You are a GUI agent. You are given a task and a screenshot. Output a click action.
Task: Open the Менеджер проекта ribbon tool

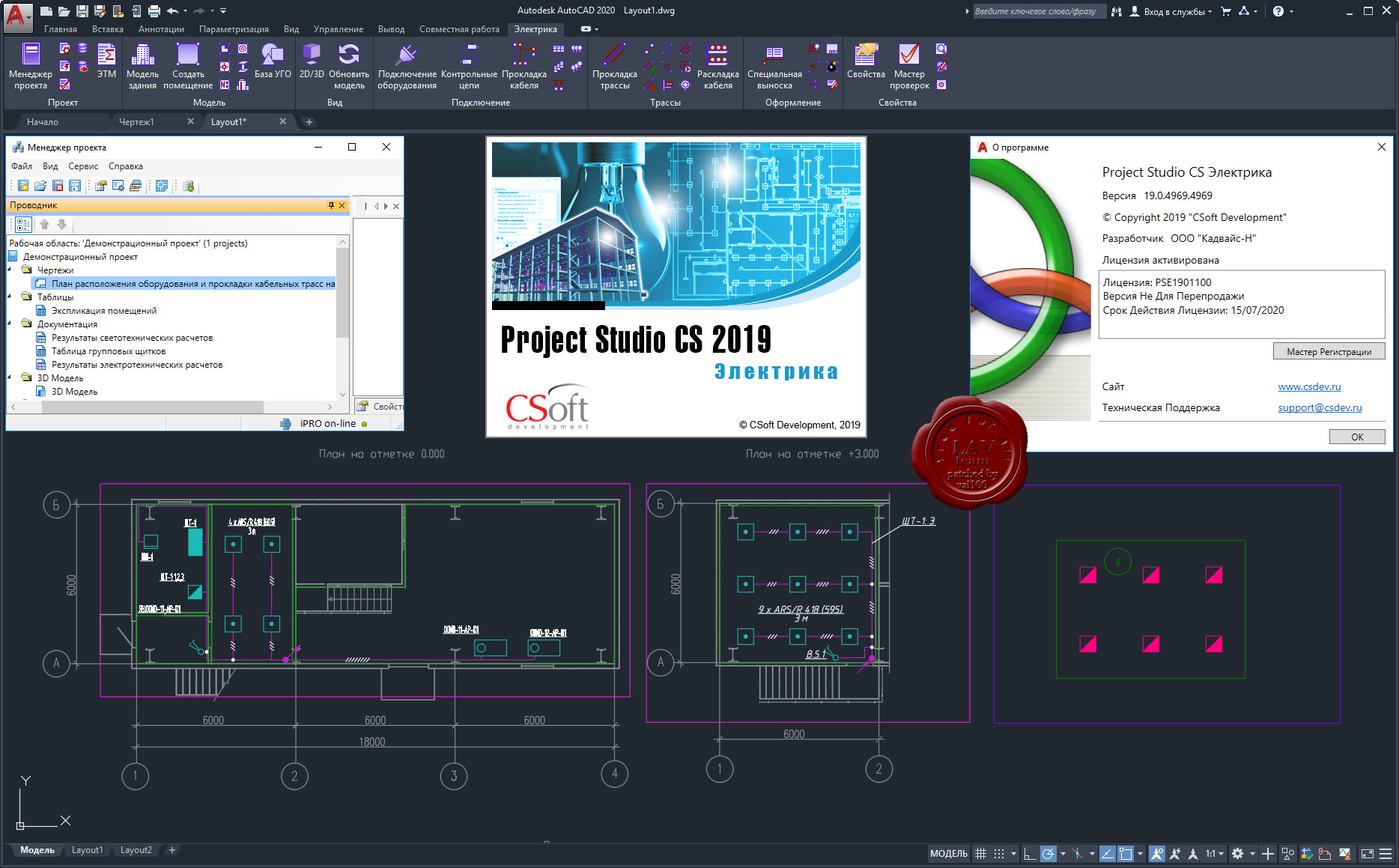coord(31,66)
